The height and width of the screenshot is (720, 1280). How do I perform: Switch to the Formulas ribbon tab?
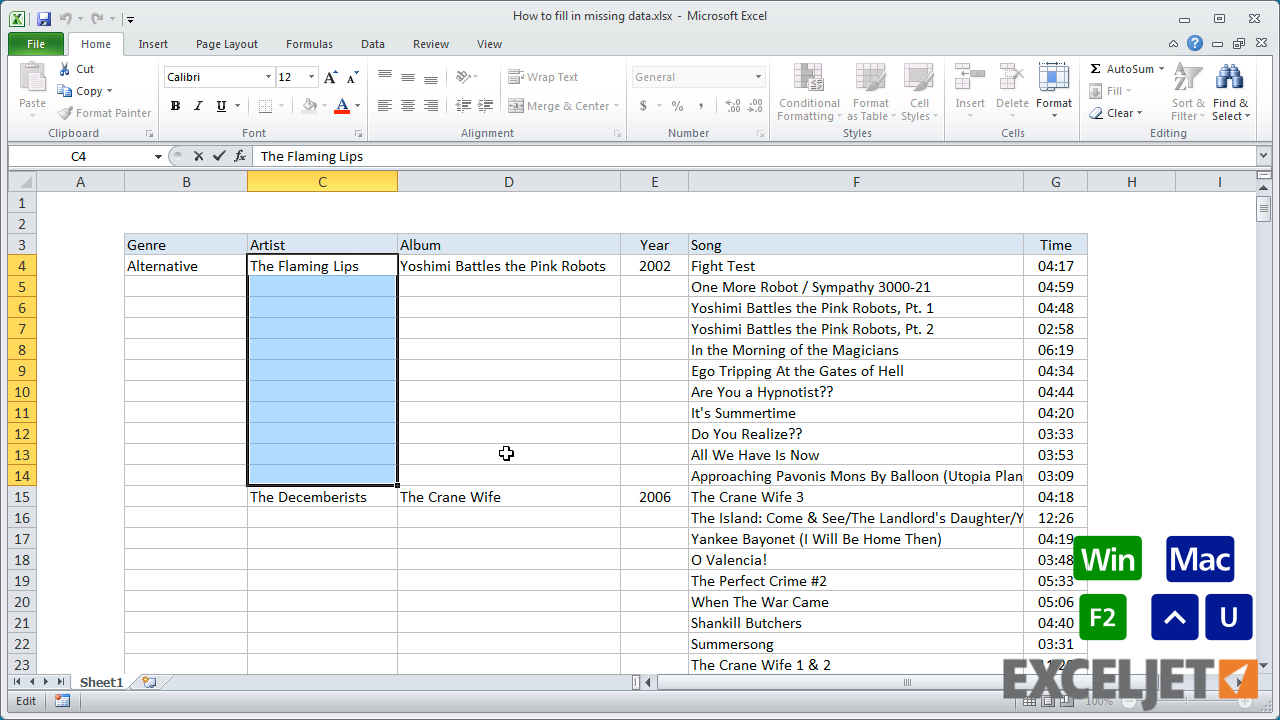coord(309,44)
